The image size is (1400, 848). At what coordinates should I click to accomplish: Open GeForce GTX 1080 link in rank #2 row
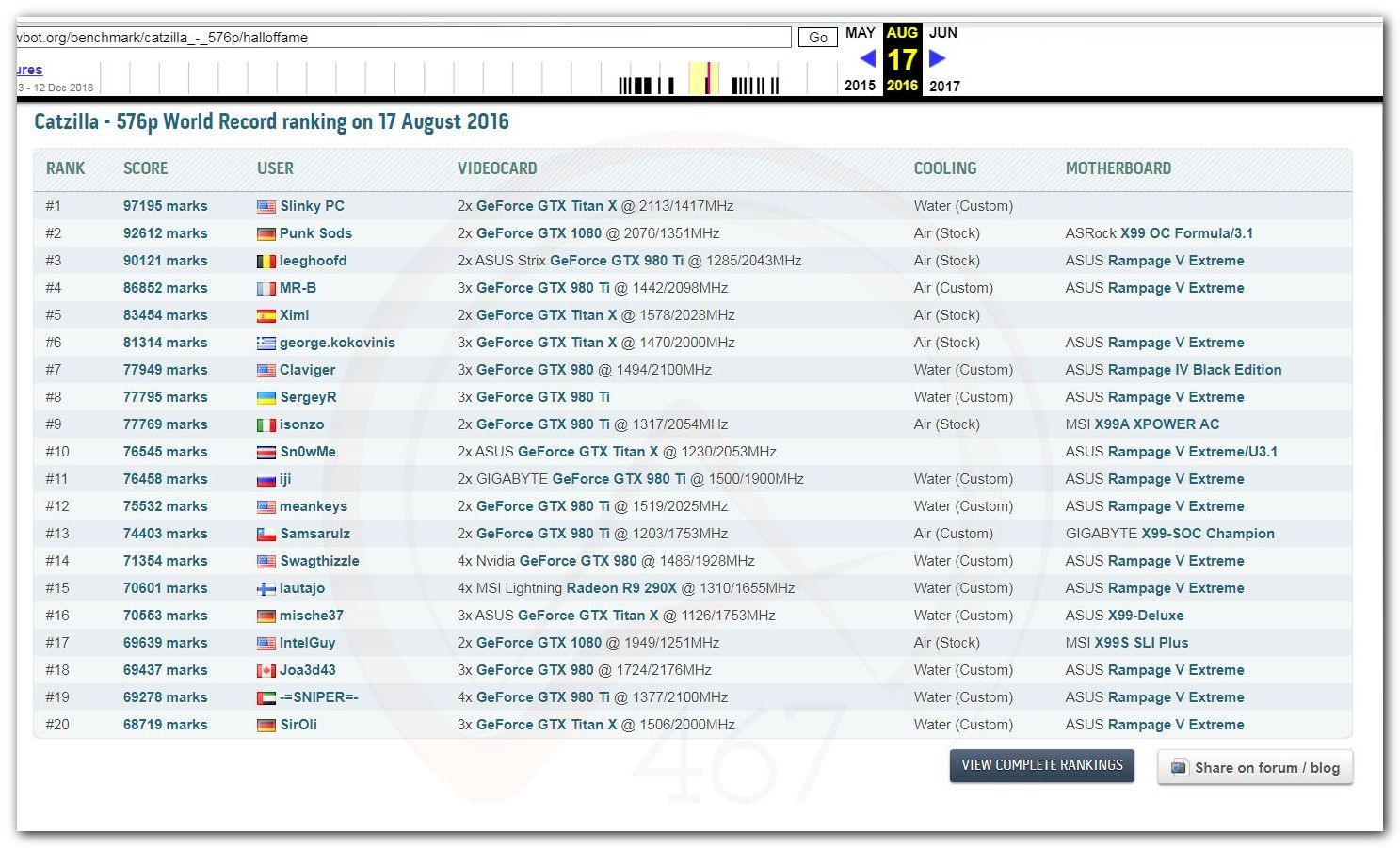[x=539, y=233]
